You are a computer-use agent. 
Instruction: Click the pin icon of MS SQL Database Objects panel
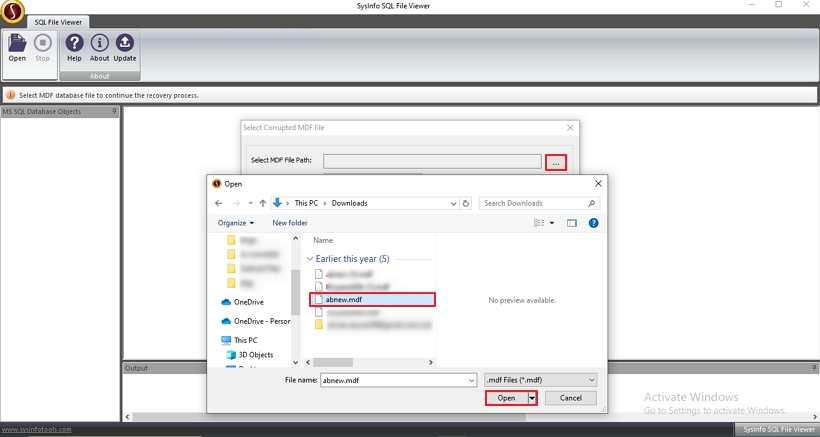coord(115,111)
